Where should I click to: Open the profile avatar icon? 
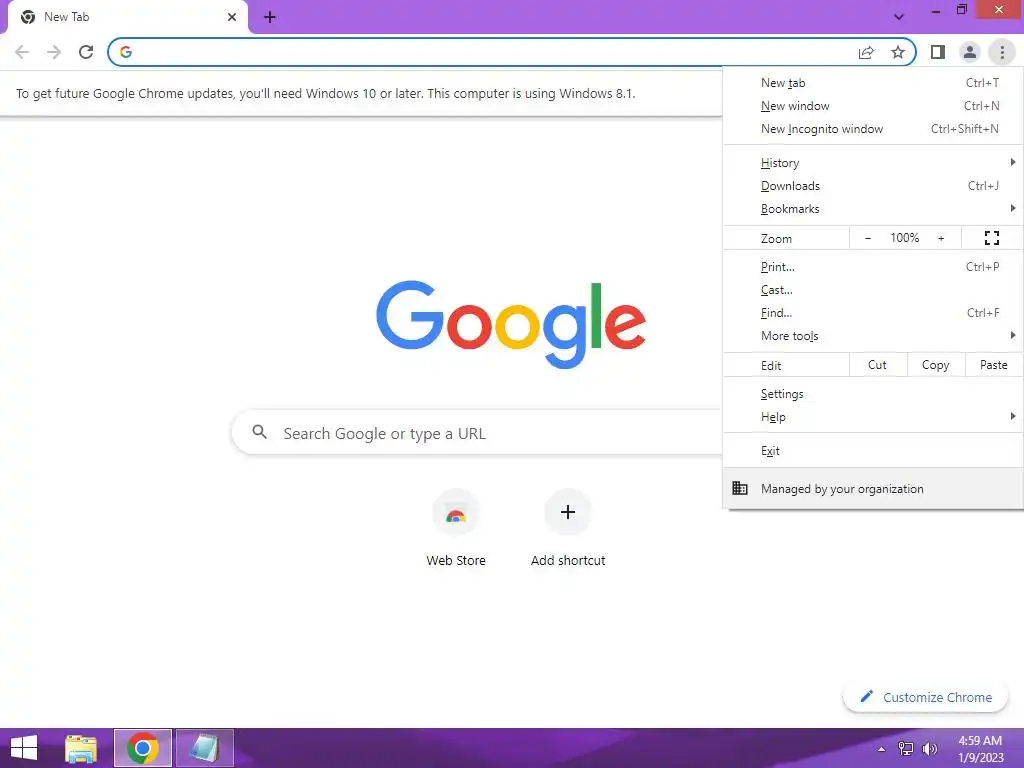(970, 52)
